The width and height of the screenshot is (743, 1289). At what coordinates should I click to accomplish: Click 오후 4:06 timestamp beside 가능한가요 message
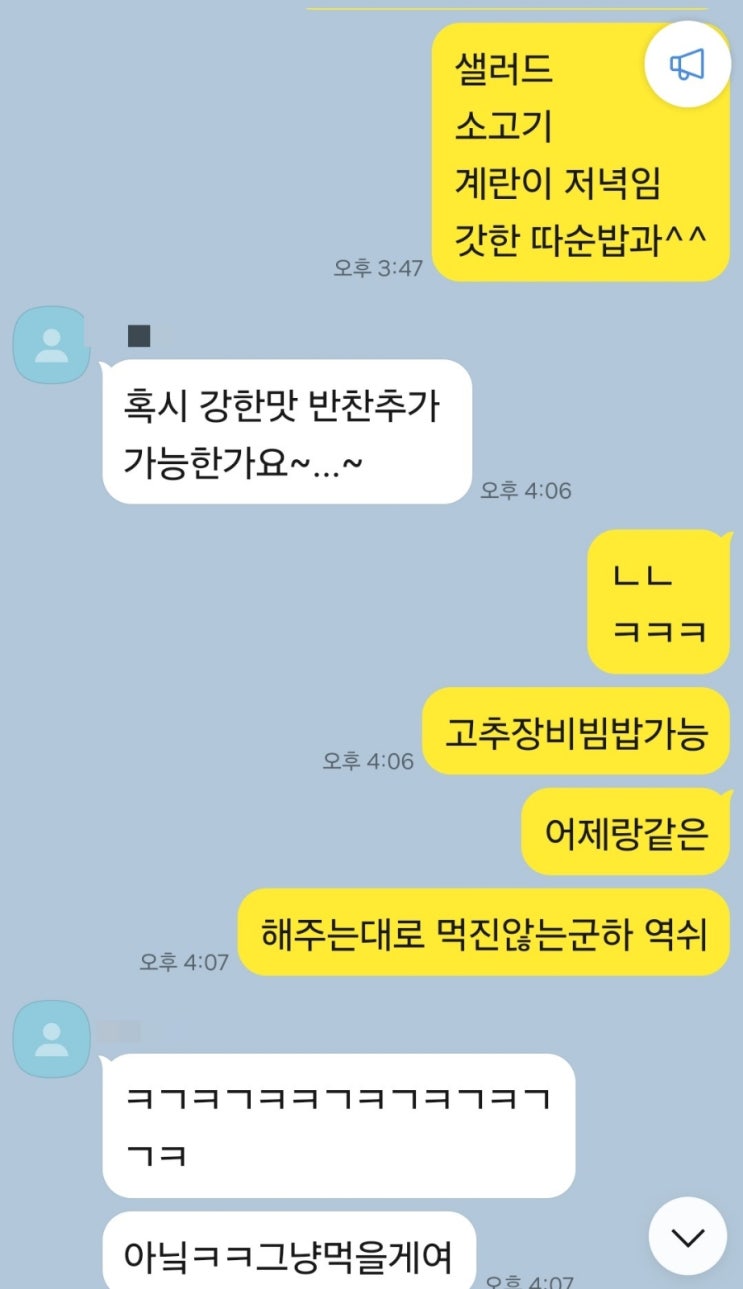coord(526,491)
